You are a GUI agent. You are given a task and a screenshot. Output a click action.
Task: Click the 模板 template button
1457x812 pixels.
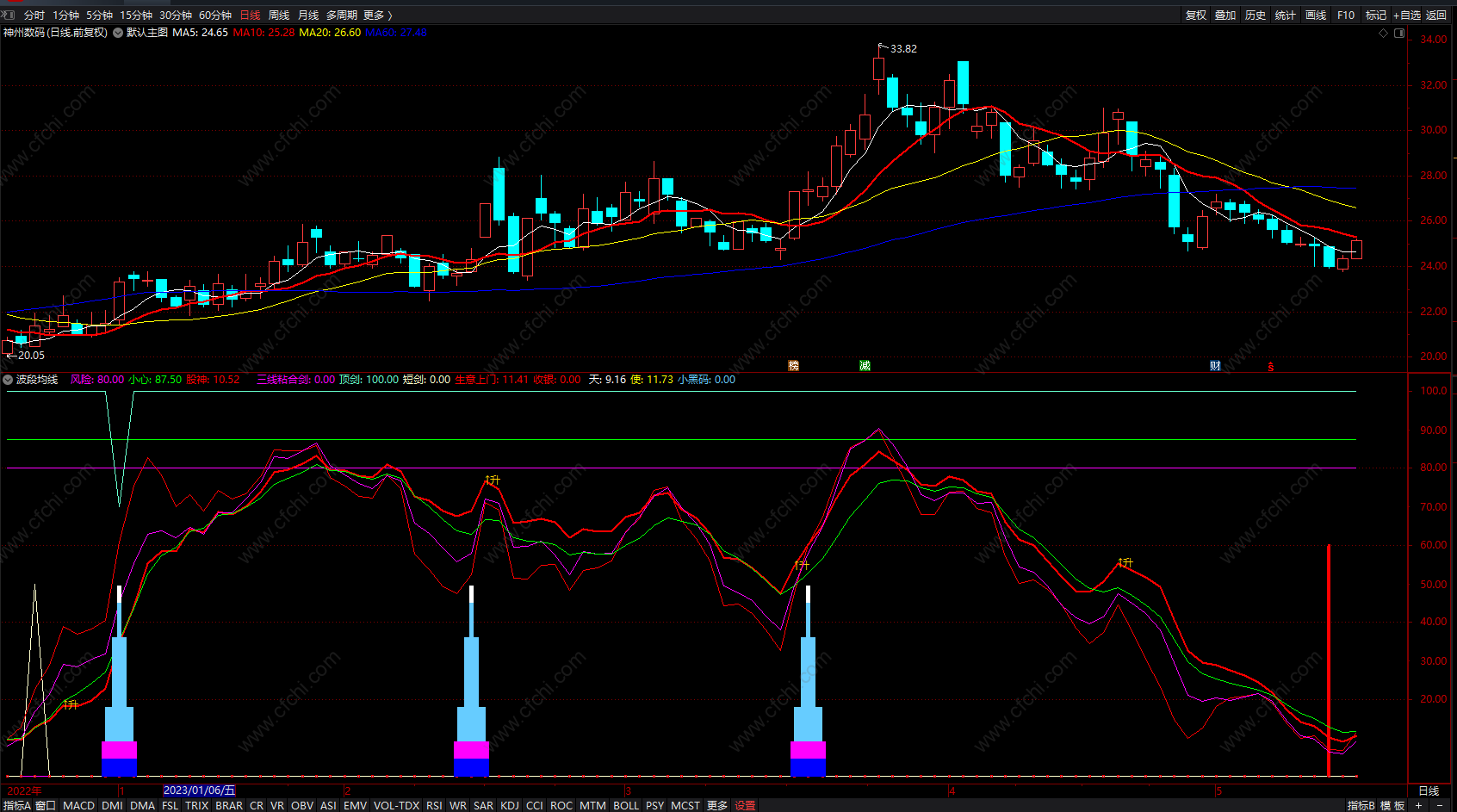tap(1392, 806)
